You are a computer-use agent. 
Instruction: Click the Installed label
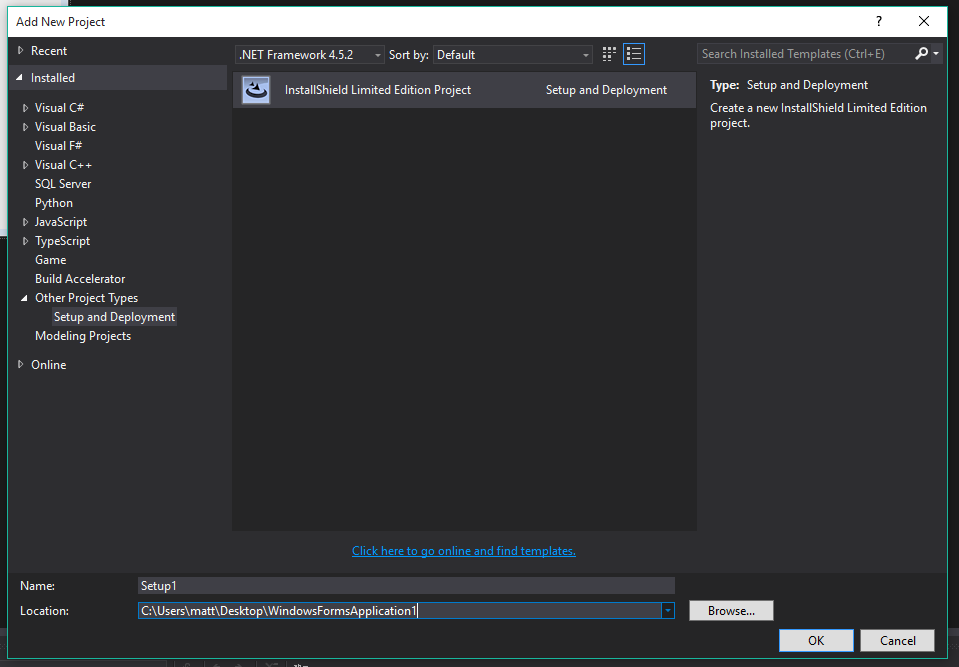coord(53,78)
